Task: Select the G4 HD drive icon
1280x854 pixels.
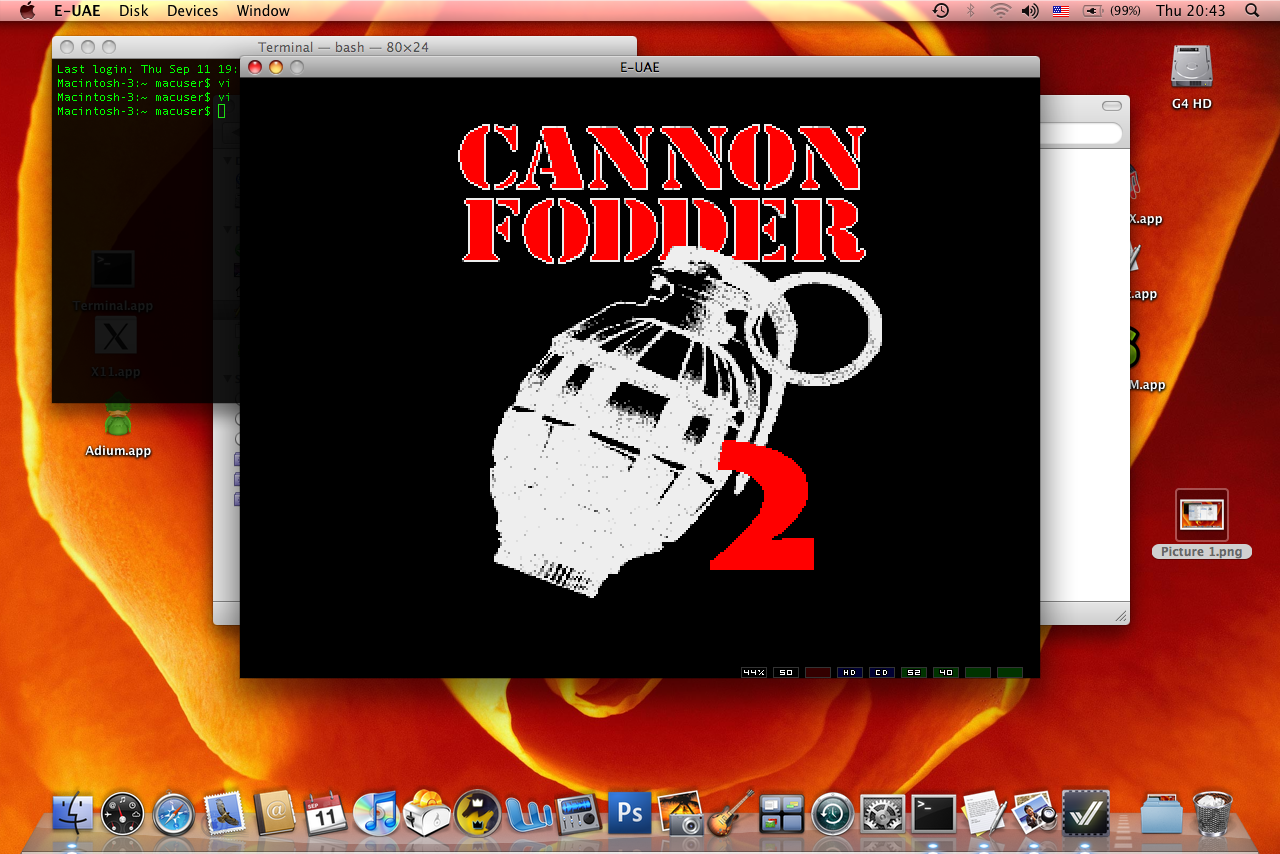Action: [x=1192, y=67]
